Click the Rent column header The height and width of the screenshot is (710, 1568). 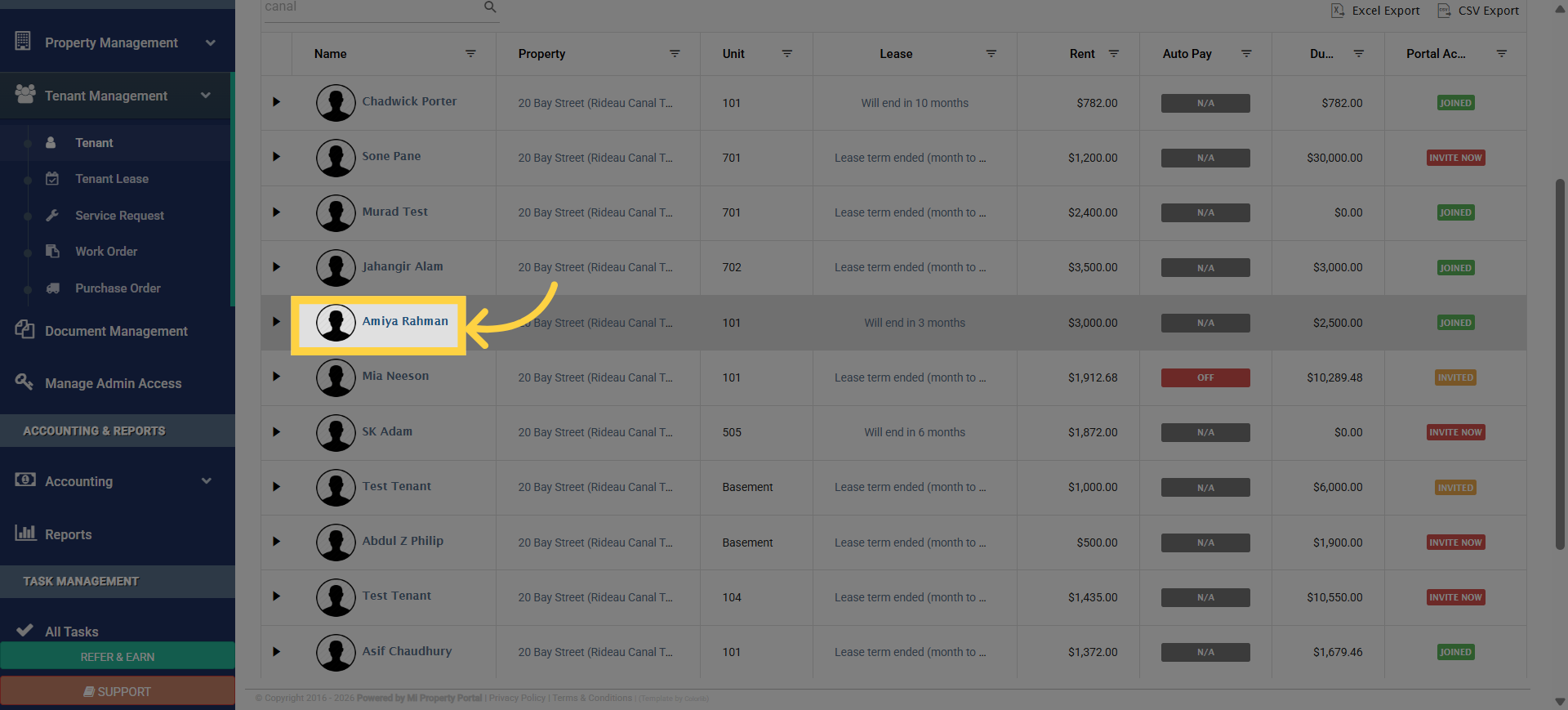[x=1082, y=54]
